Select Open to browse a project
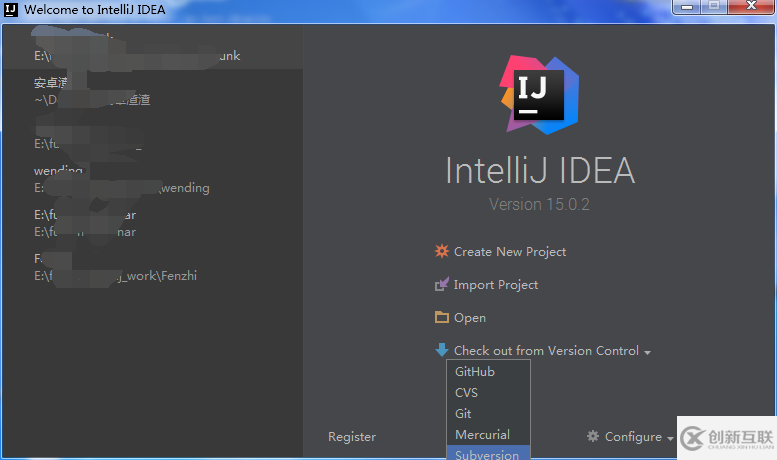 (x=470, y=318)
